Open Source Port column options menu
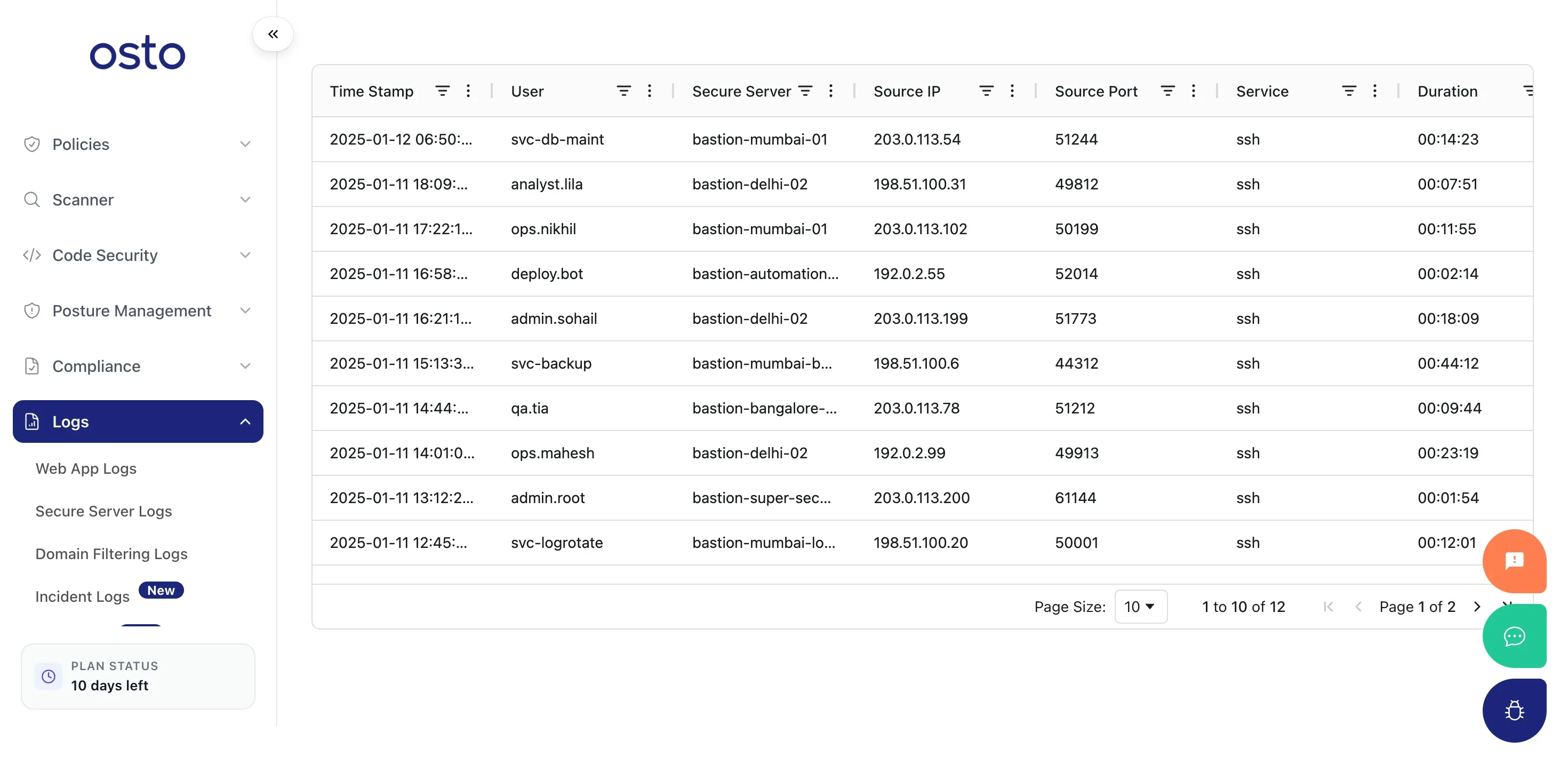 click(1194, 91)
